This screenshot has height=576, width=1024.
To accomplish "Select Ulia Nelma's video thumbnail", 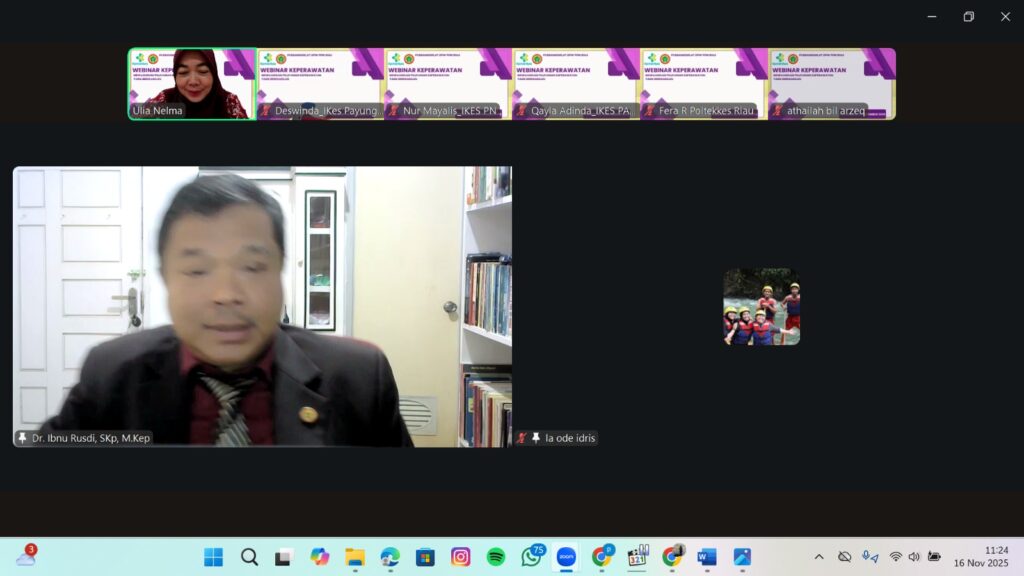I will coord(192,83).
